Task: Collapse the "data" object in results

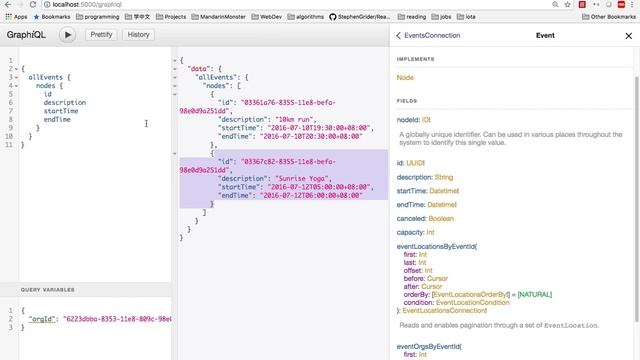Action: [x=175, y=69]
